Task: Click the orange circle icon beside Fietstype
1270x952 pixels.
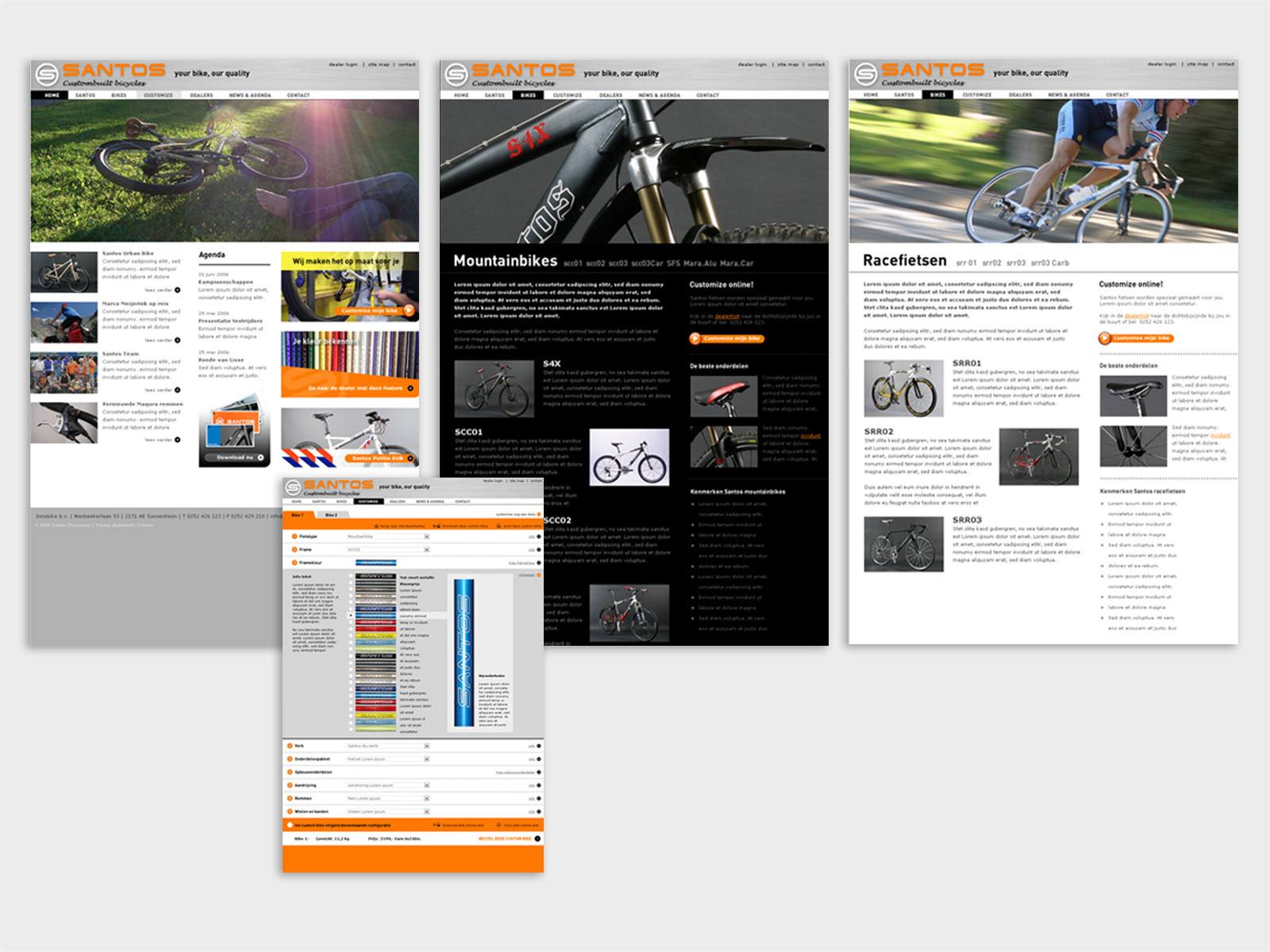Action: (x=294, y=536)
